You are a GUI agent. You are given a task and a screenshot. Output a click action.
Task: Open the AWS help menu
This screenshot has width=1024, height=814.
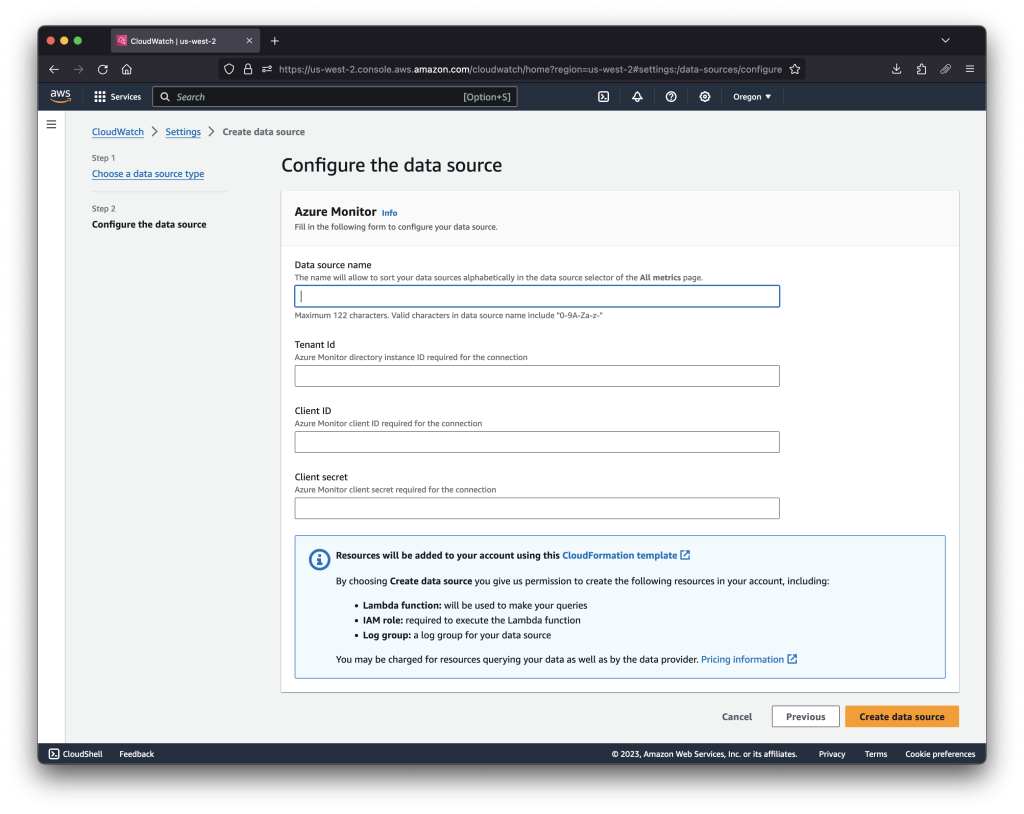671,96
